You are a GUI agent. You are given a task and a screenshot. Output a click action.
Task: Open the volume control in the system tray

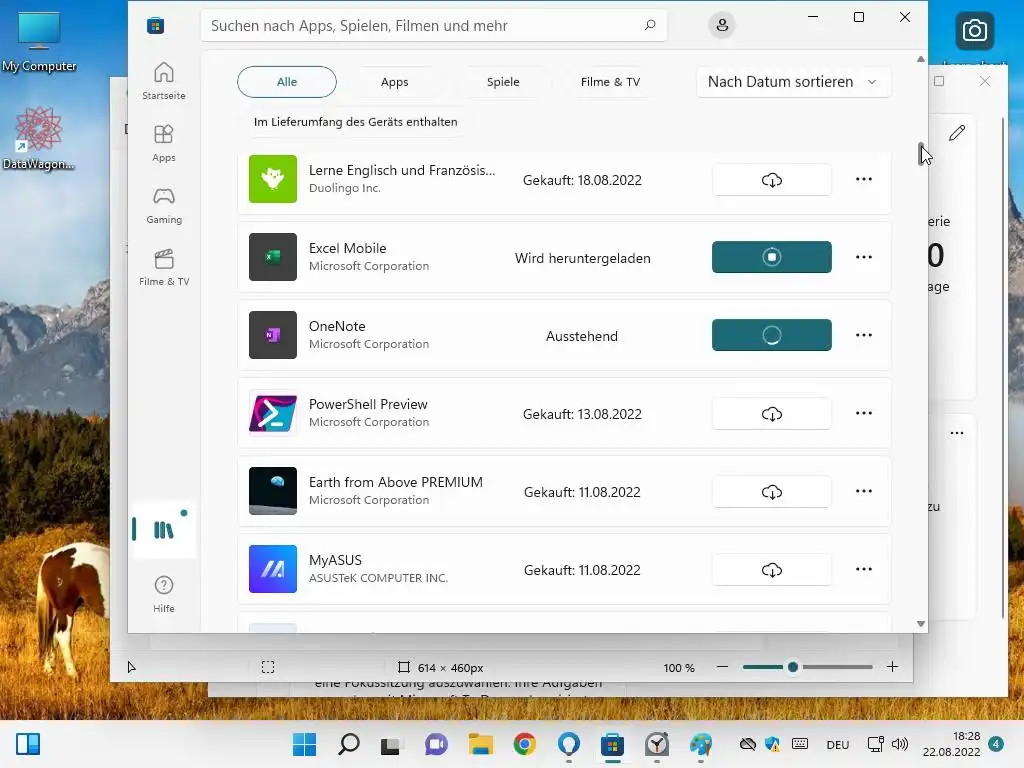click(x=900, y=744)
